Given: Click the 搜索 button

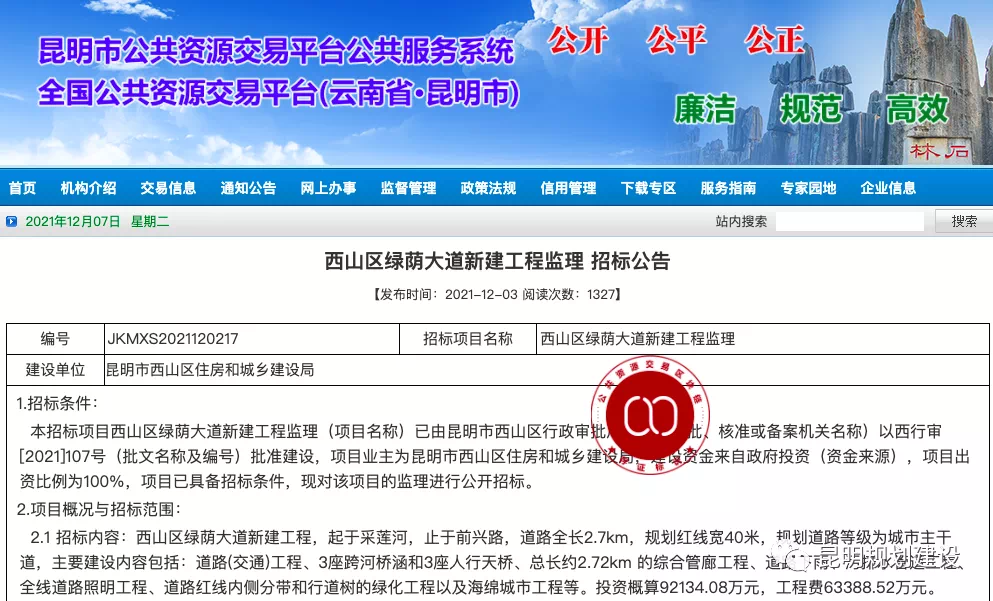Looking at the screenshot, I should click(x=964, y=222).
